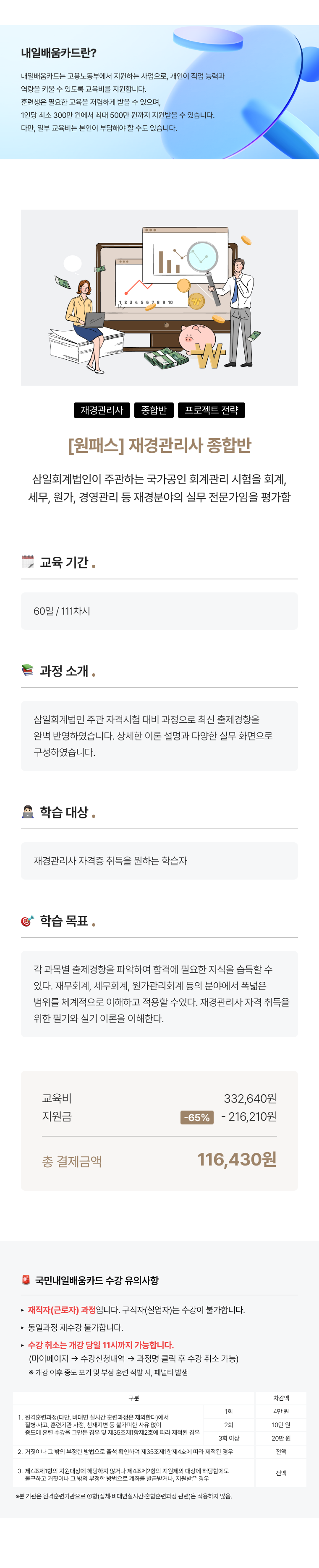Select the 프로젝트 전략 tag
Viewport: 319px width, 1568px height.
coord(211,410)
